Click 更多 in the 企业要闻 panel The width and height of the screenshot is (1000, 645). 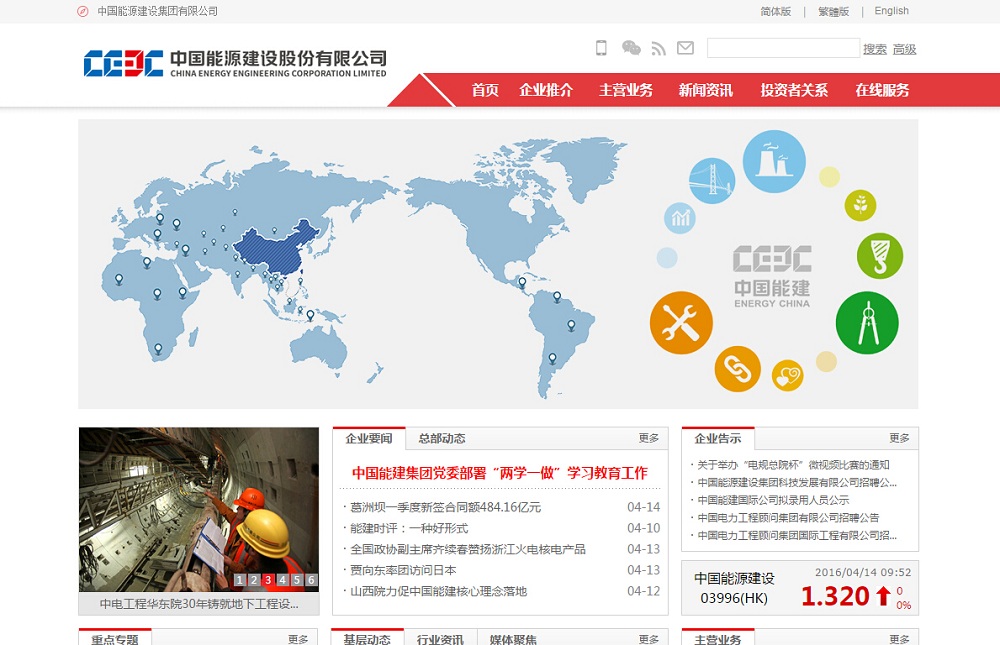point(649,438)
